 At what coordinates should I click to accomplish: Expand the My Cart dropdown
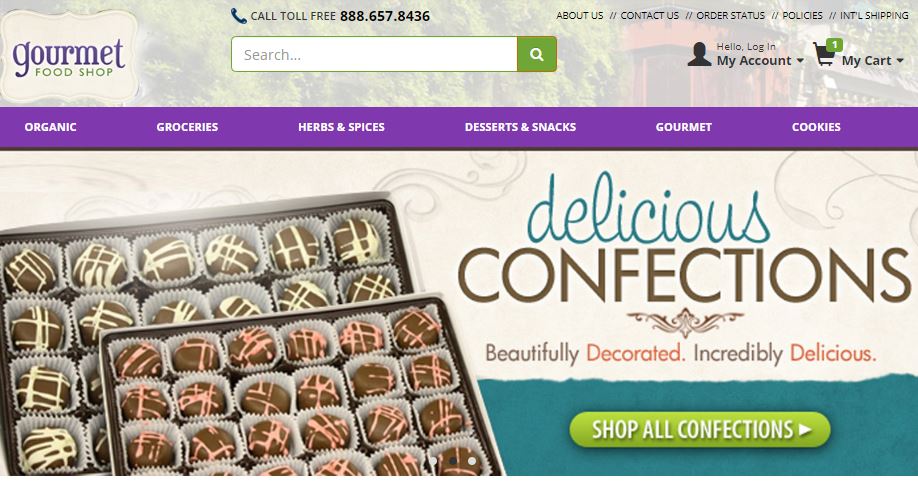pos(872,60)
